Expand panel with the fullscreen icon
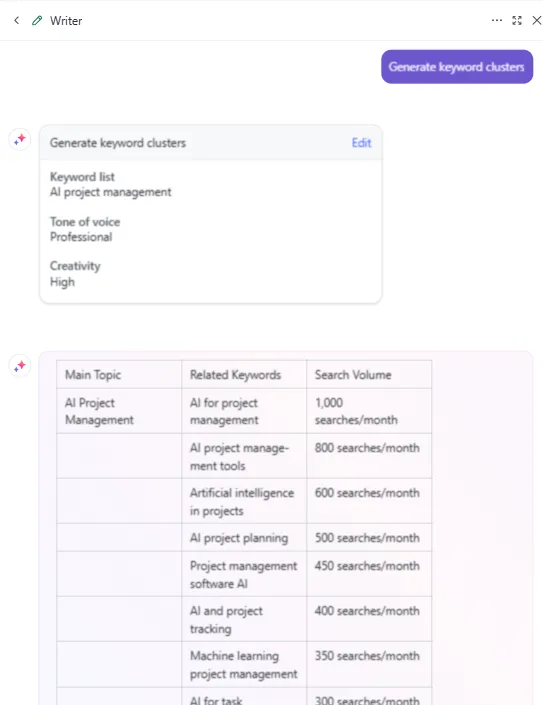Screen dimensions: 543x705 (x=517, y=20)
